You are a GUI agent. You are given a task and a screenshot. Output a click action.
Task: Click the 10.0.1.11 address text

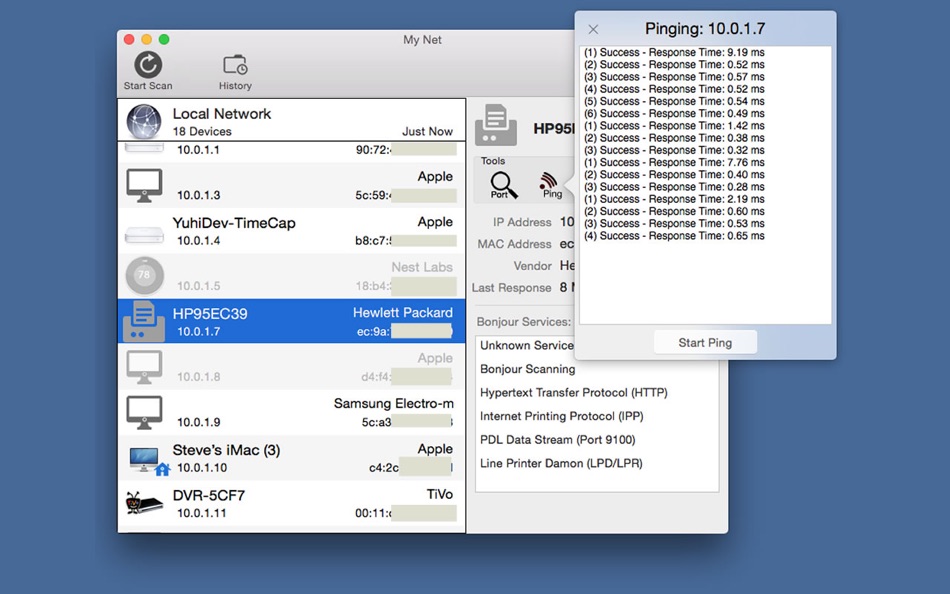[x=202, y=513]
